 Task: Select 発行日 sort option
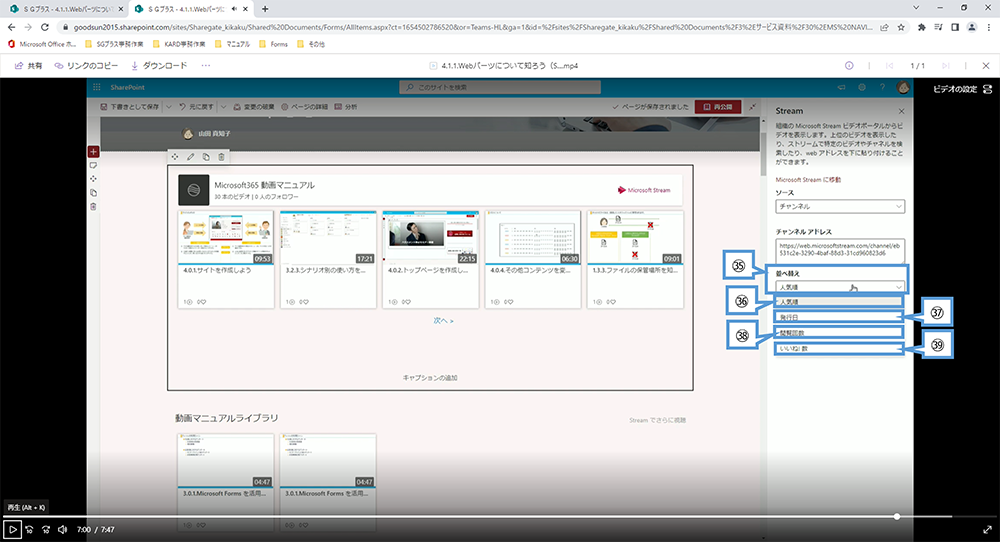click(x=839, y=317)
